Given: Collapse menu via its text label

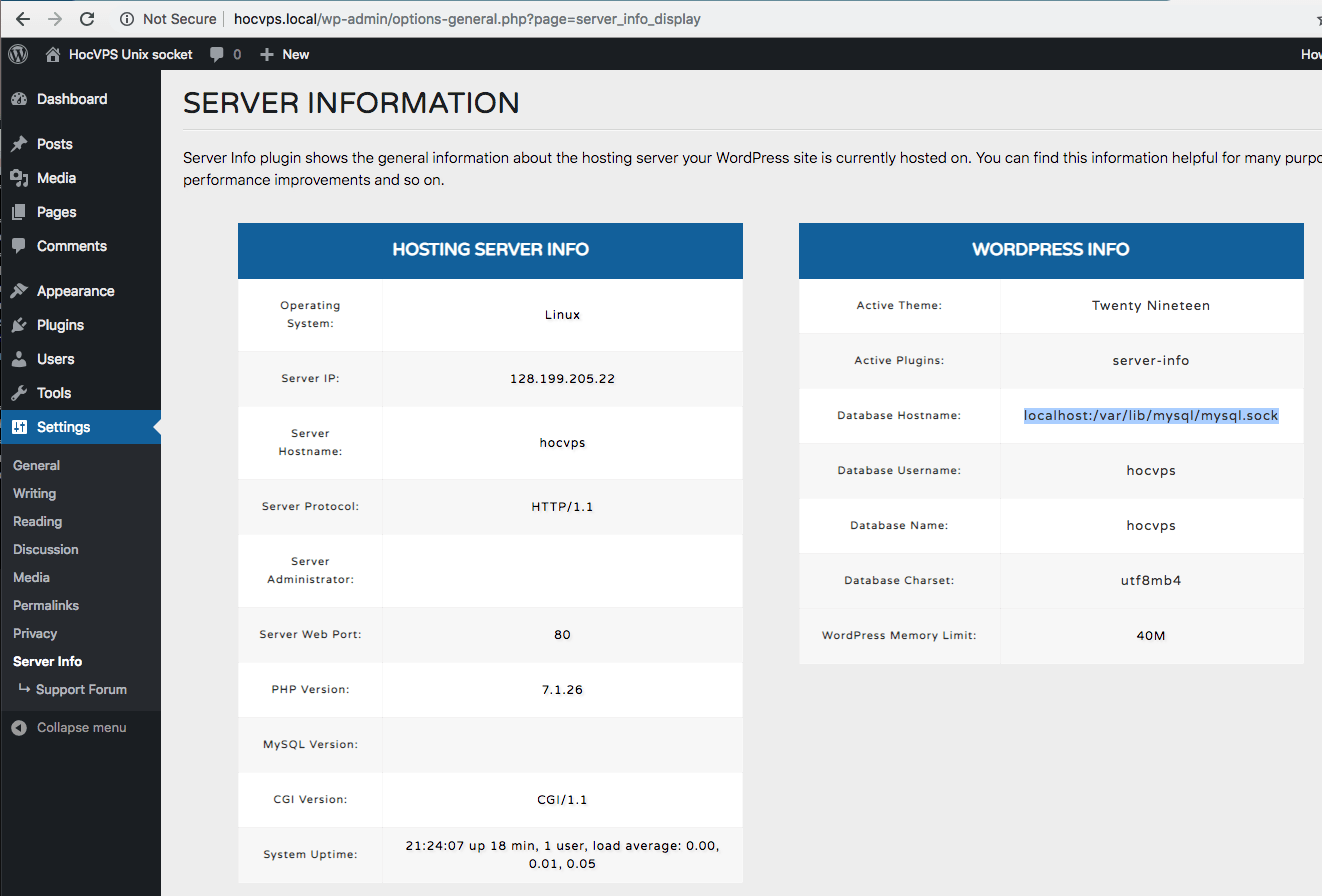Looking at the screenshot, I should 81,727.
